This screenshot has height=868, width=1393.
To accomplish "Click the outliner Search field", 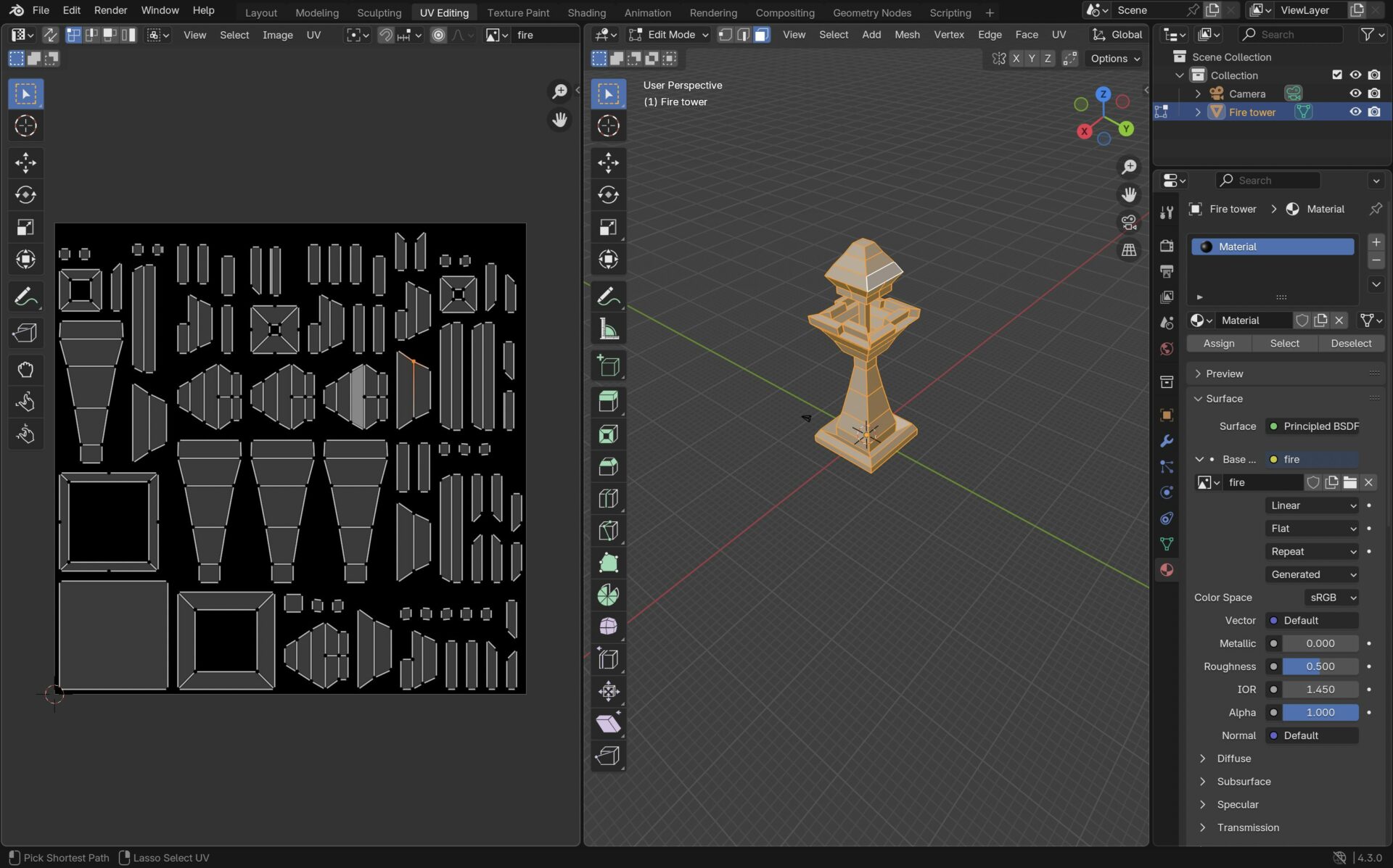I will pos(1290,35).
